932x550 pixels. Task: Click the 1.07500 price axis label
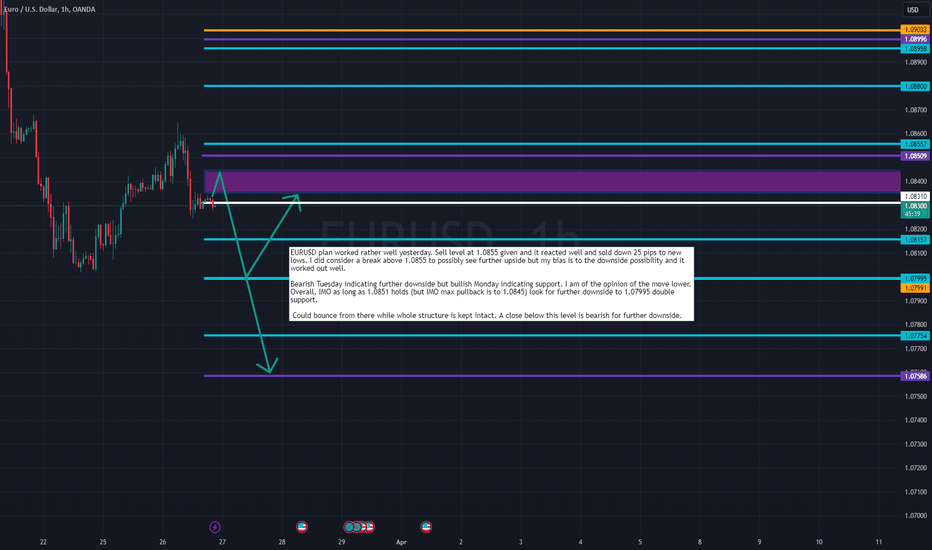coord(915,396)
